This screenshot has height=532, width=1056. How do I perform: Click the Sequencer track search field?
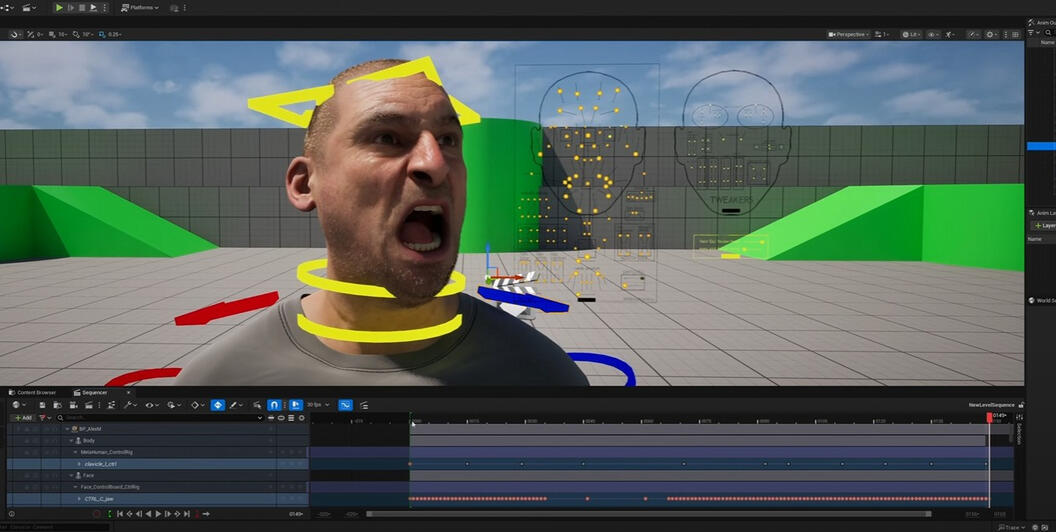tap(160, 418)
